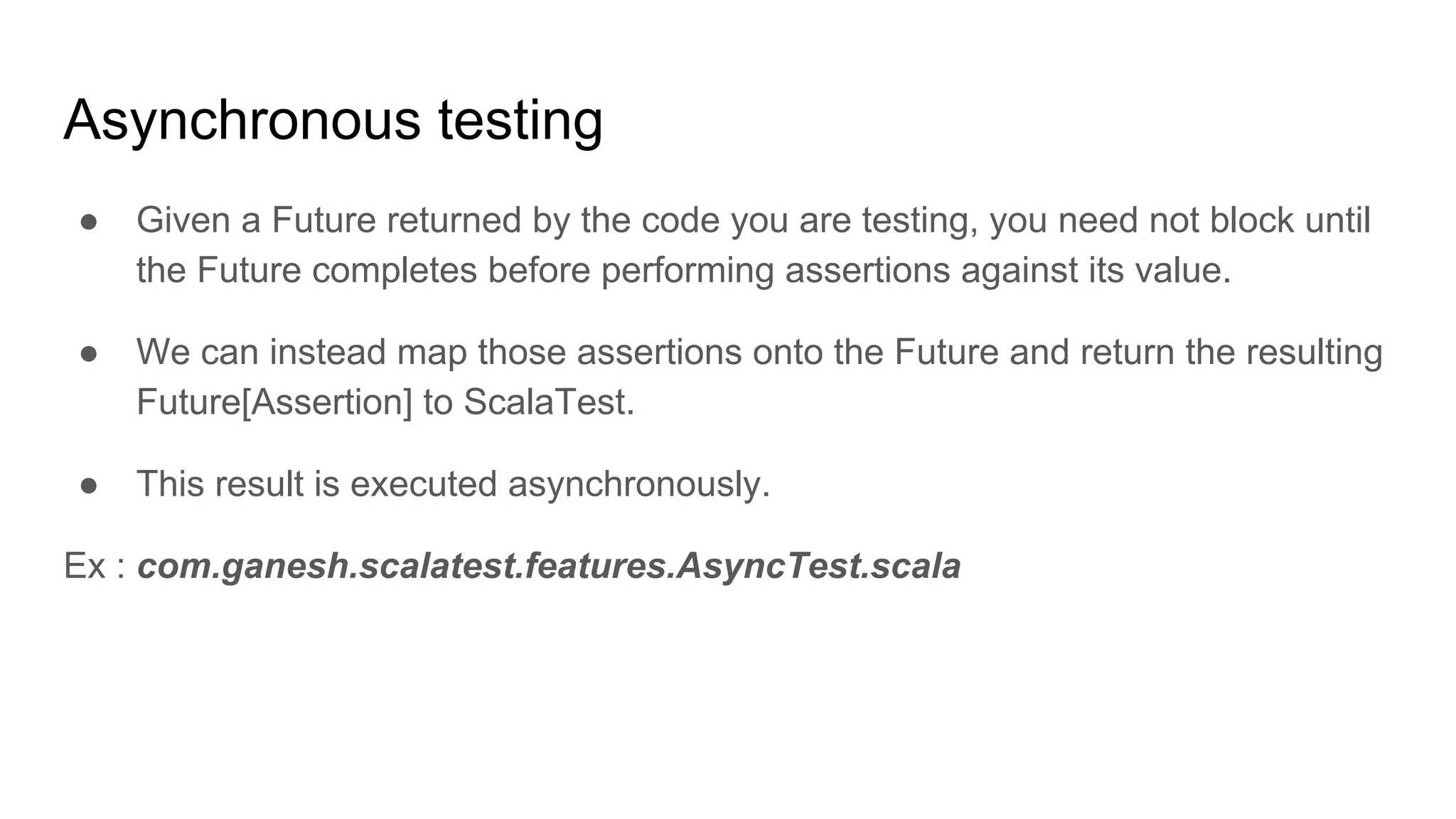Click the text "Future[Assertion]"
Viewport: 1456px width, 819px height.
click(x=274, y=402)
